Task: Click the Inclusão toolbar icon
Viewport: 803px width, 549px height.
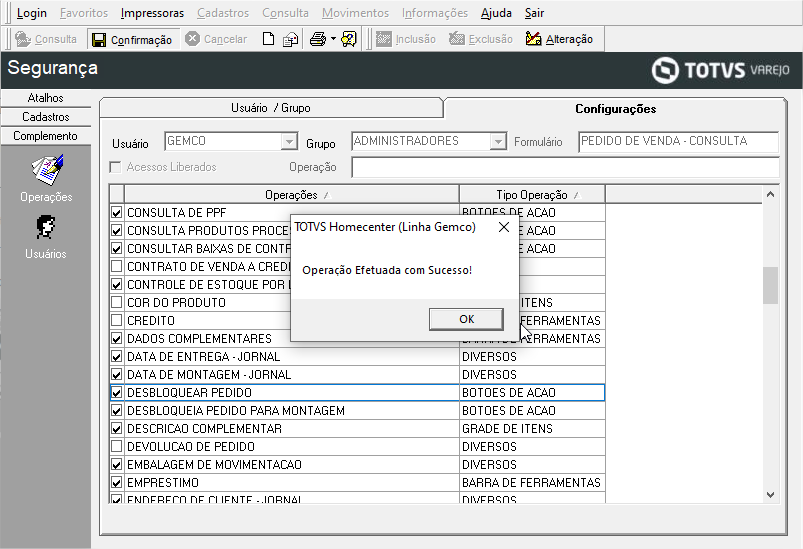Action: [x=384, y=39]
